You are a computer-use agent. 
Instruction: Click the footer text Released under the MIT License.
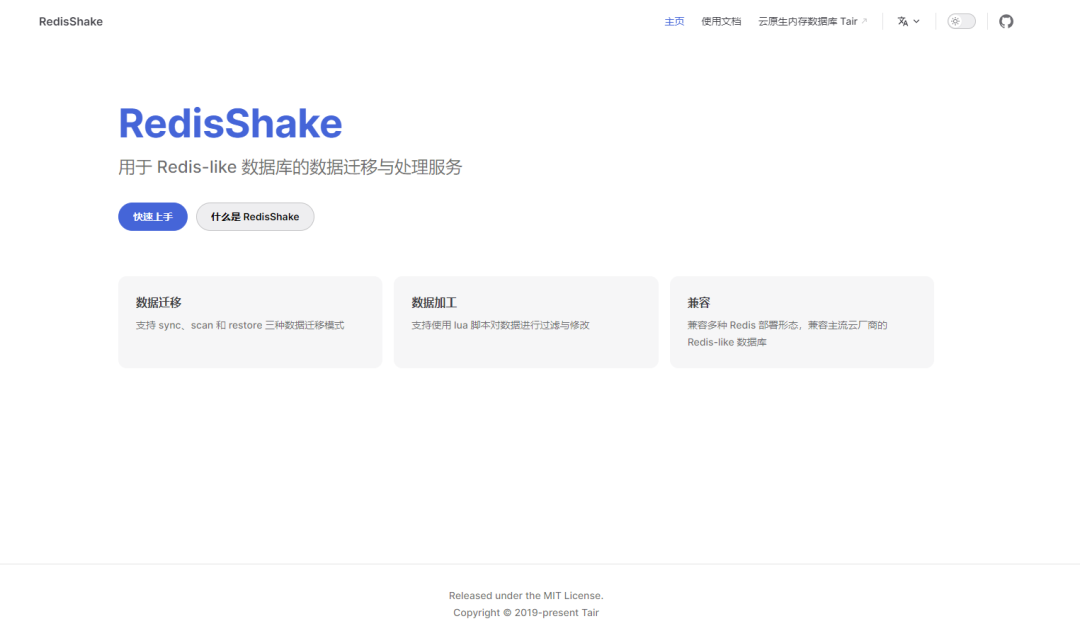526,595
